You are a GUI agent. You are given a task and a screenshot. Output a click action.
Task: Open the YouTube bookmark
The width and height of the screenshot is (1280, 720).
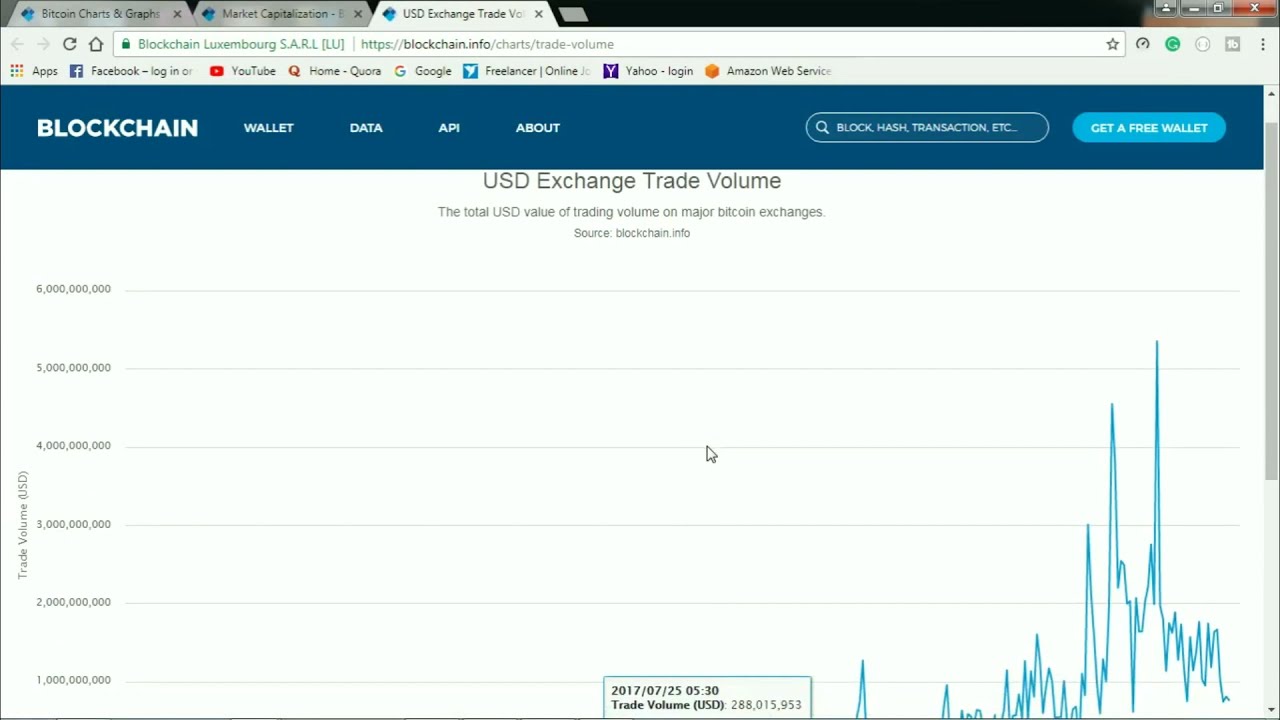[x=243, y=71]
